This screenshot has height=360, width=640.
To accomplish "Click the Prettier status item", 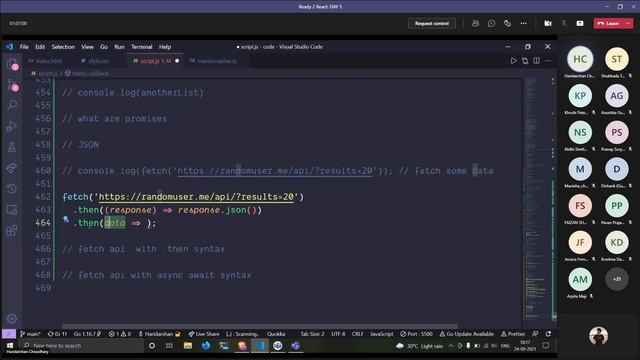I will tap(513, 334).
